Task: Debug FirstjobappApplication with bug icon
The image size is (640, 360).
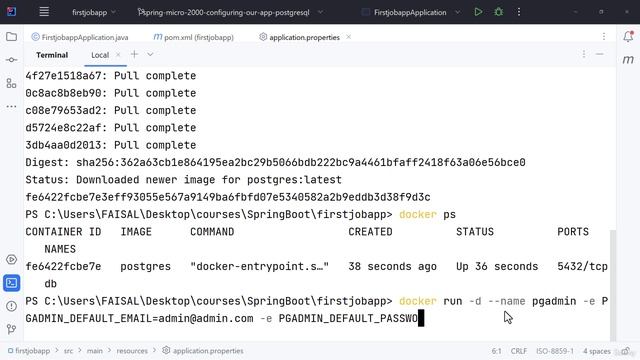Action: click(x=498, y=12)
